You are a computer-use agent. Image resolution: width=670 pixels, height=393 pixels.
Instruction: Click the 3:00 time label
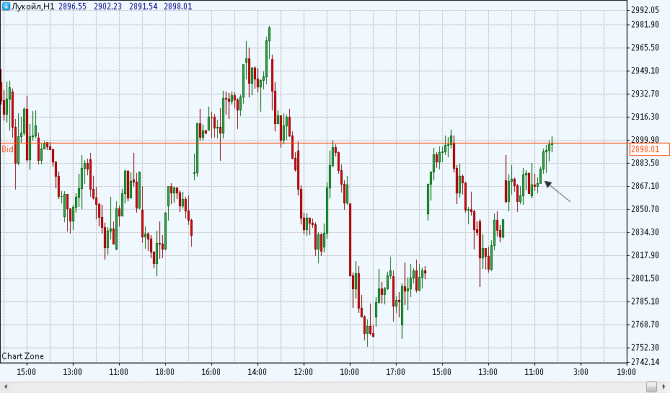(x=581, y=372)
